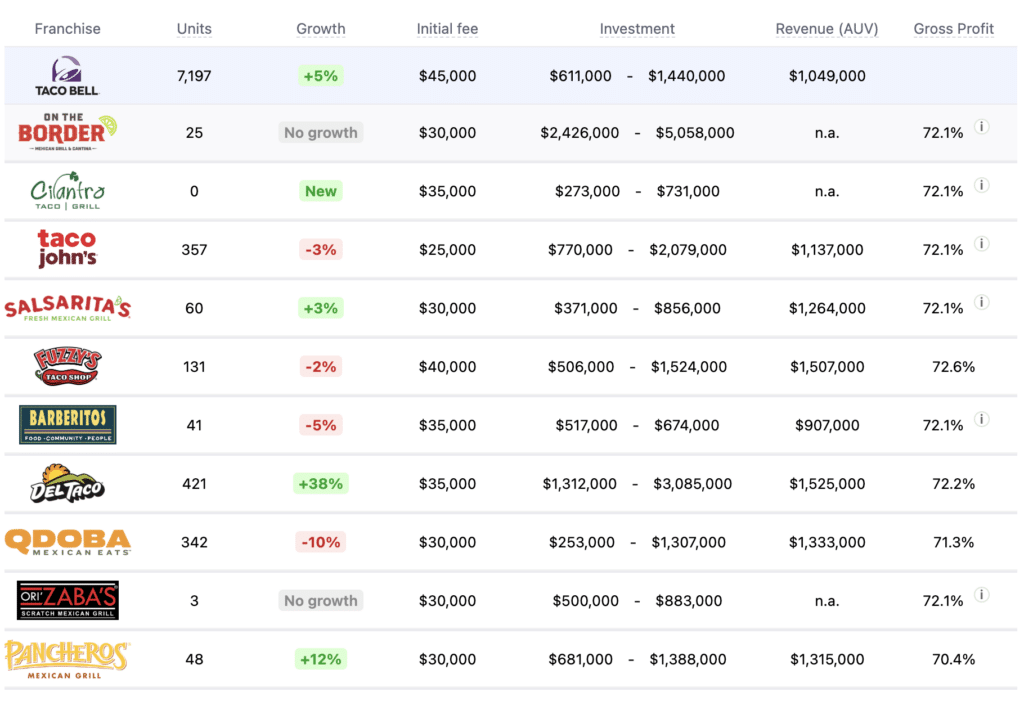Image resolution: width=1024 pixels, height=701 pixels.
Task: Click the Ori'Zaba's logo
Action: 67,600
